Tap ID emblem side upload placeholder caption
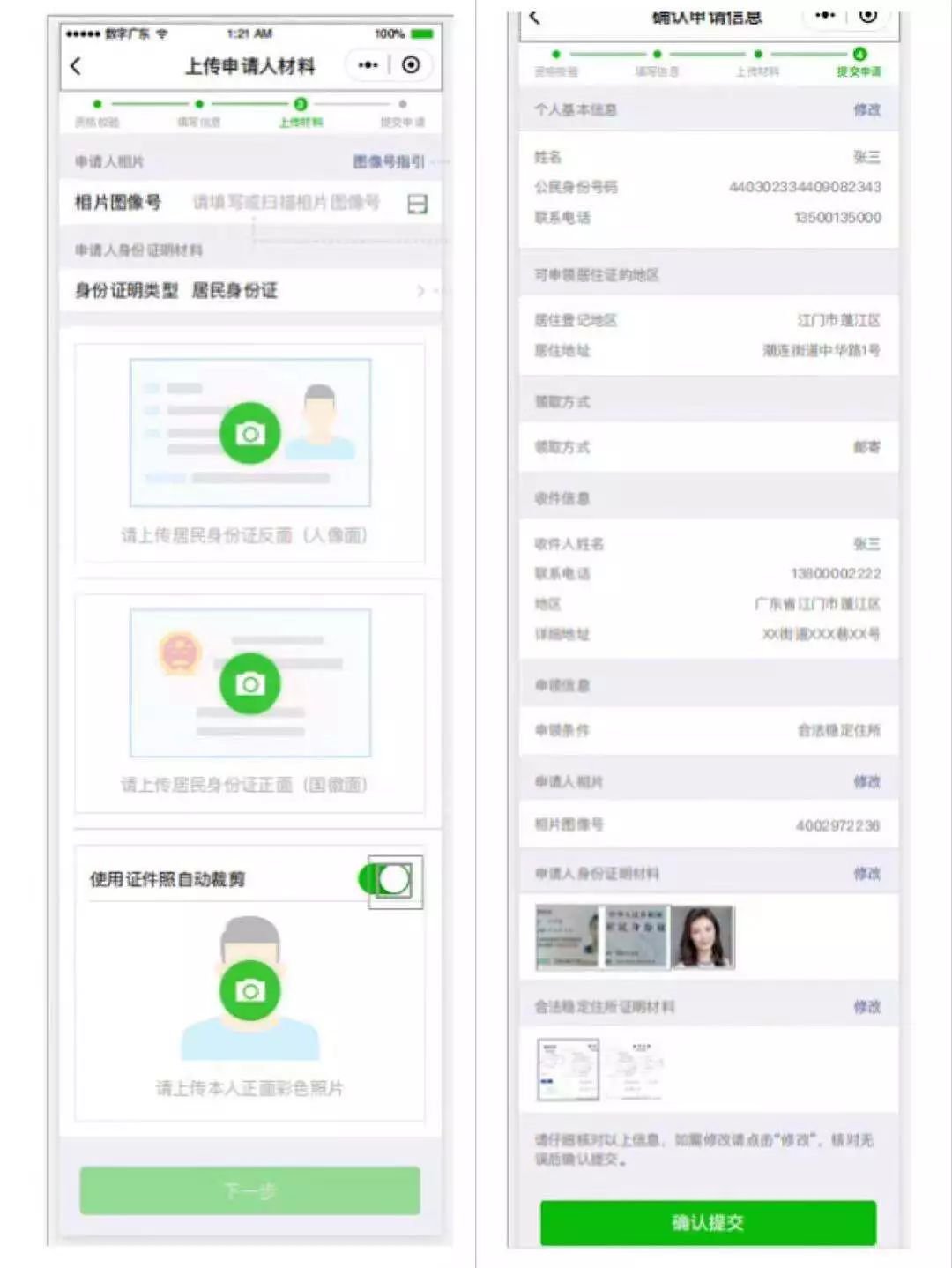The image size is (952, 1268). 244,785
